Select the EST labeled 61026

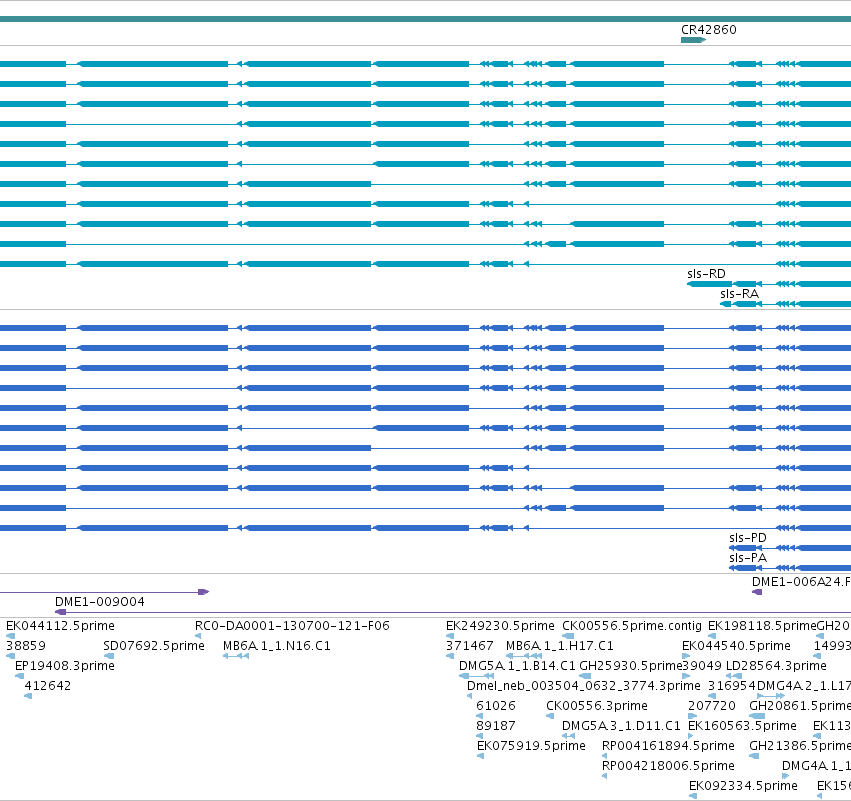[496, 705]
